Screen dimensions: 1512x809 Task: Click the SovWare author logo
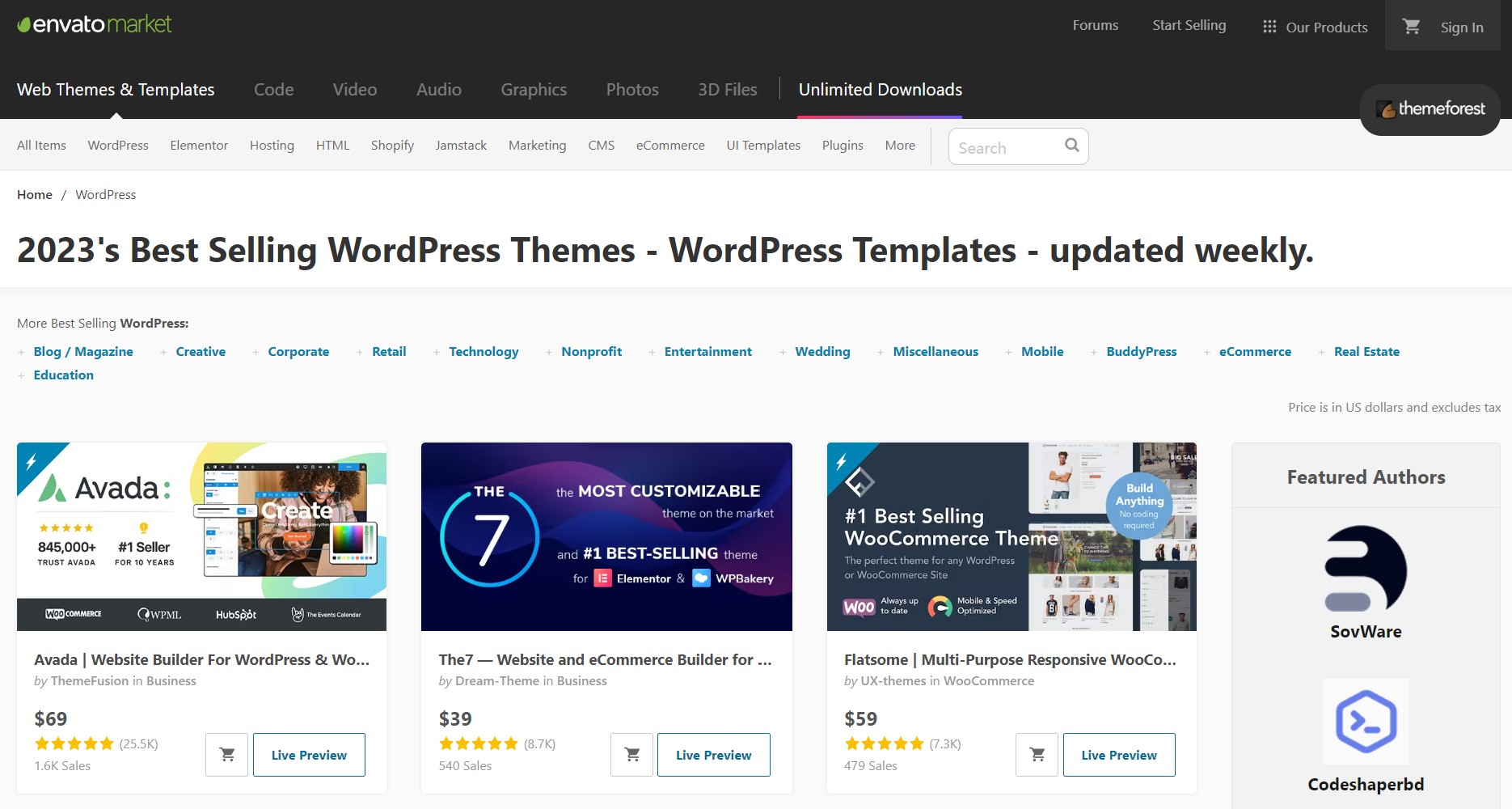coord(1366,568)
